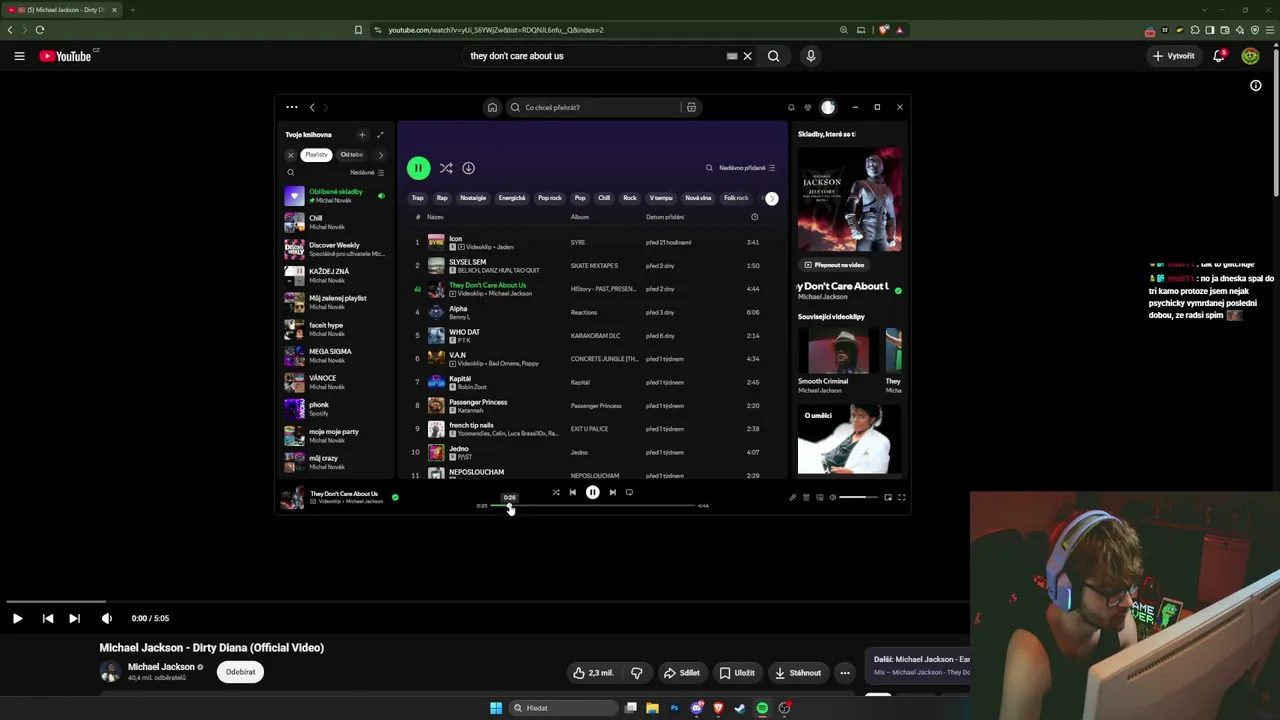
Task: Select the Folk rock genre chip
Action: (736, 198)
